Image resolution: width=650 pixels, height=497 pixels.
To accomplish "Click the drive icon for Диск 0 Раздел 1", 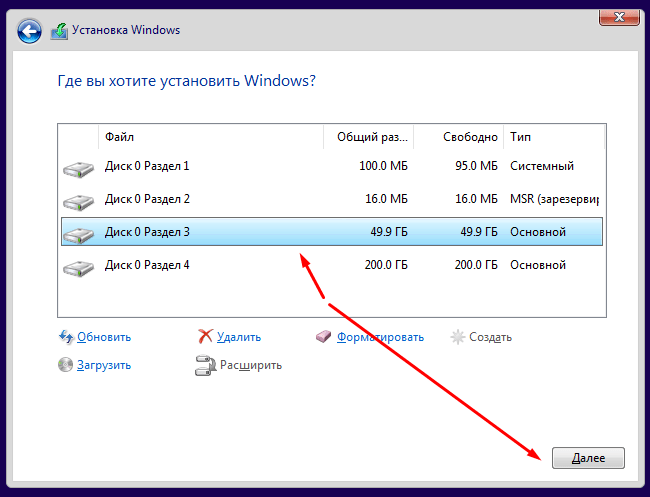I will click(x=78, y=170).
